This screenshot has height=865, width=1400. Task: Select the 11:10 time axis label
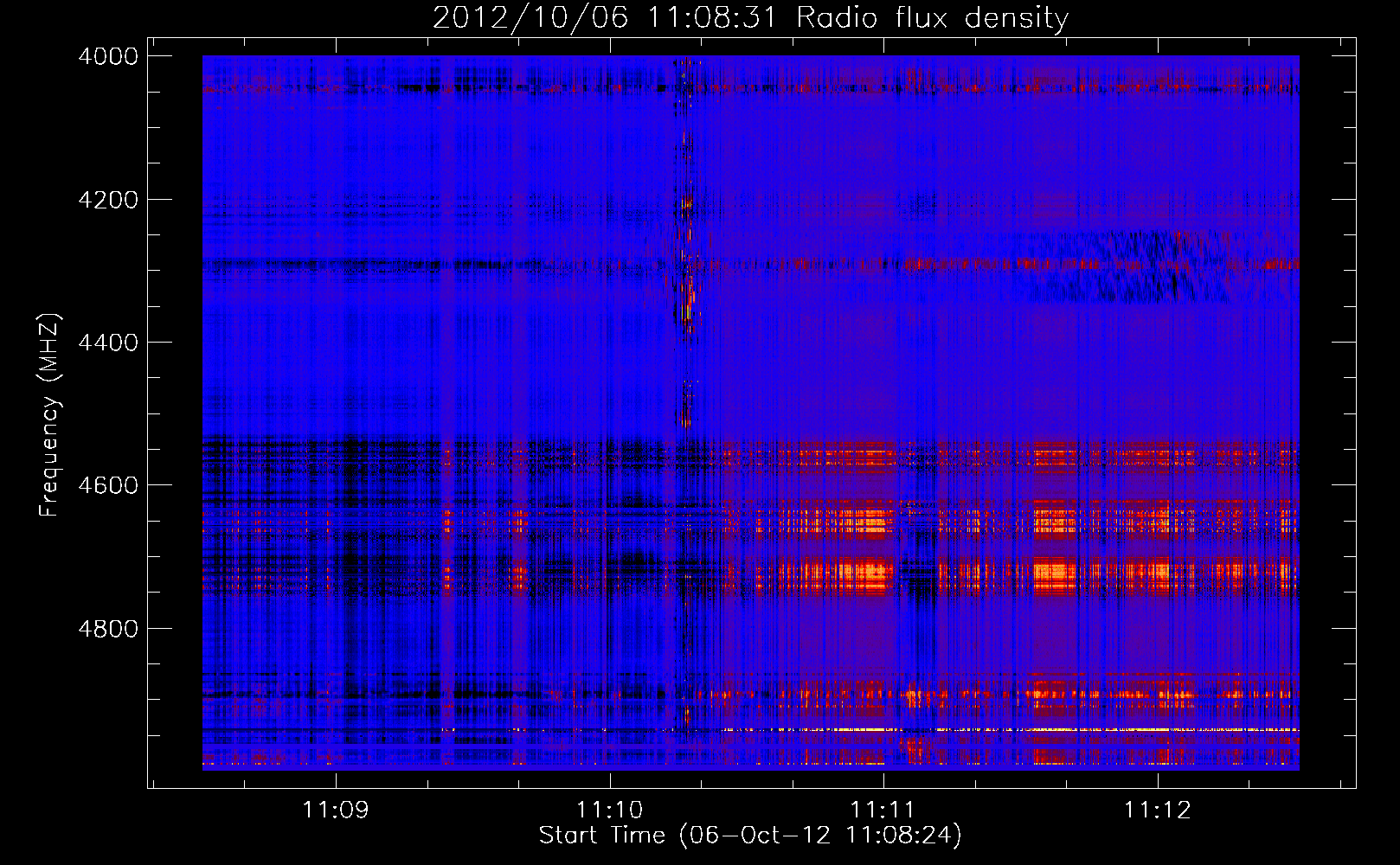(x=610, y=811)
